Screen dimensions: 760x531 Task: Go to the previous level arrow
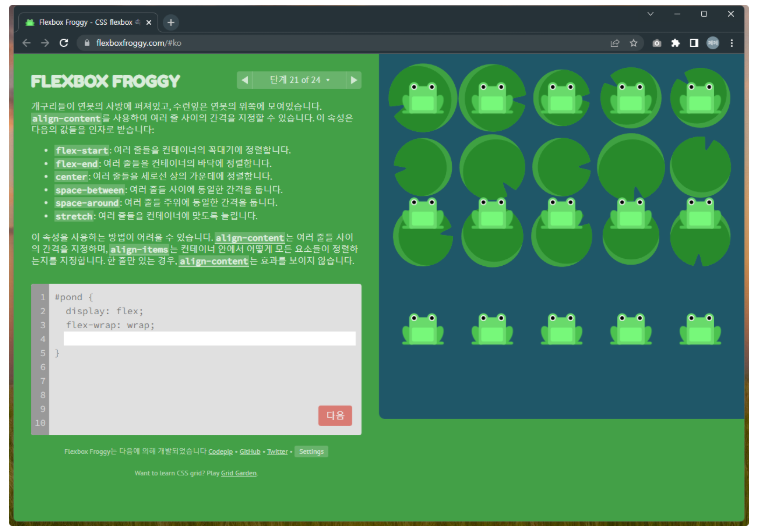click(x=245, y=80)
